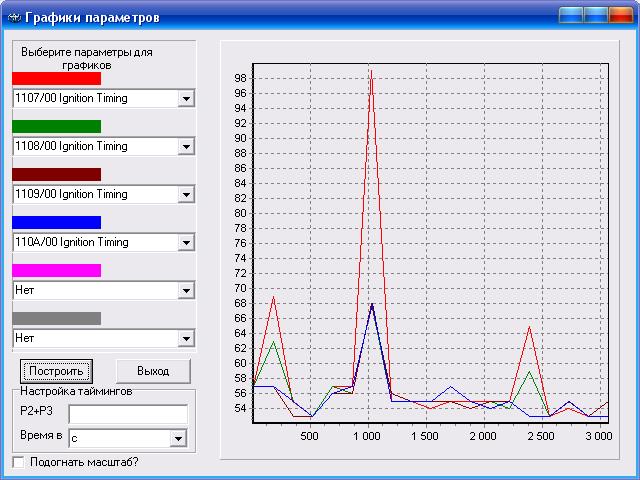Select the gray color swatch

point(56,318)
